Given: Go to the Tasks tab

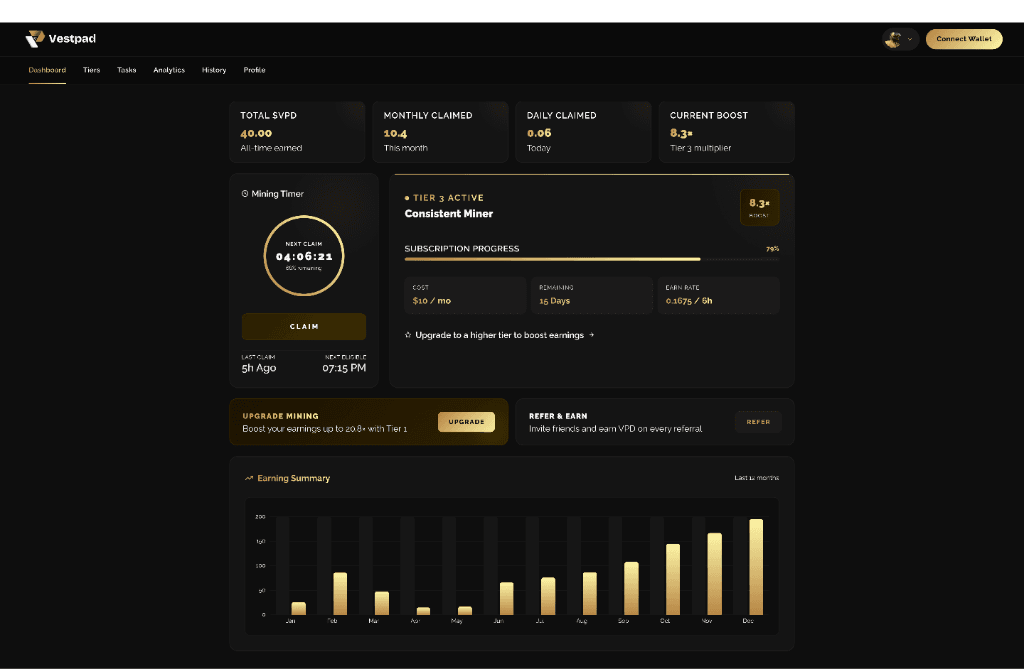Looking at the screenshot, I should tap(127, 70).
